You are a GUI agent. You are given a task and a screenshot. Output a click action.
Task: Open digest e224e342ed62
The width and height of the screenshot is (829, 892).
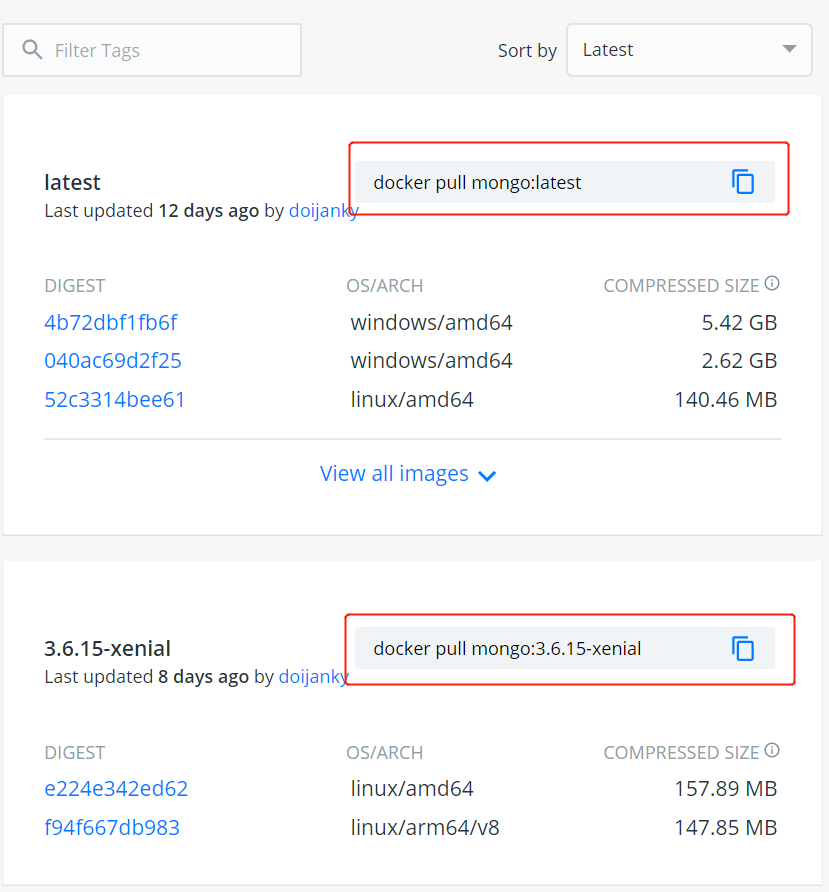[x=116, y=788]
